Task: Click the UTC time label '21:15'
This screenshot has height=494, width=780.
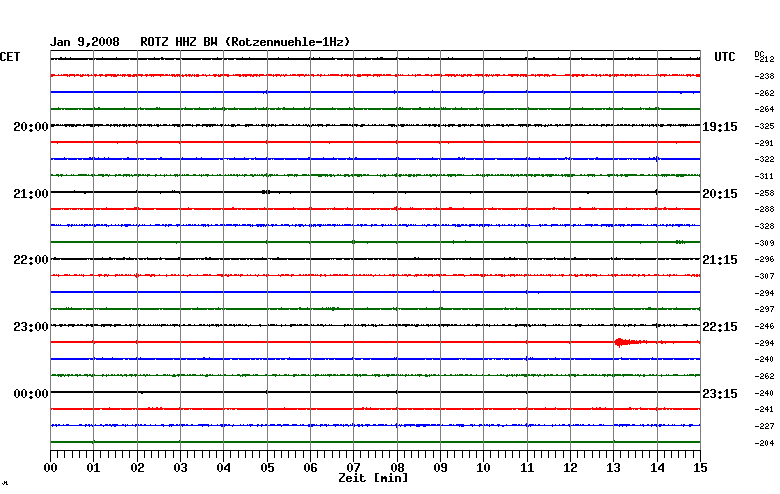Action: [x=720, y=260]
